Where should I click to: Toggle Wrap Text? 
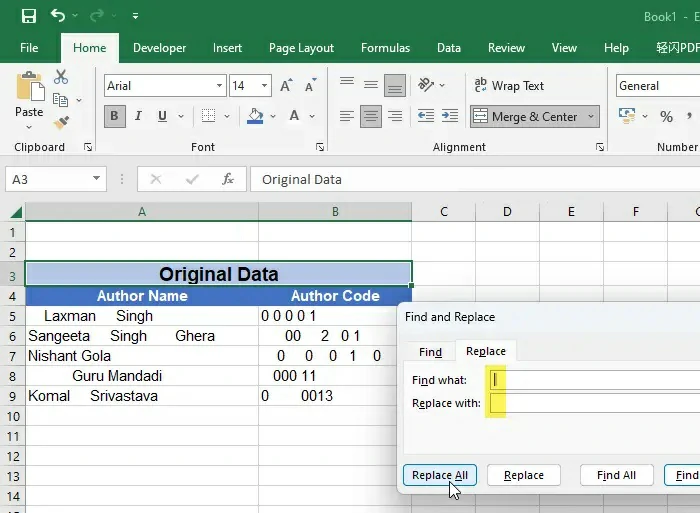[509, 86]
